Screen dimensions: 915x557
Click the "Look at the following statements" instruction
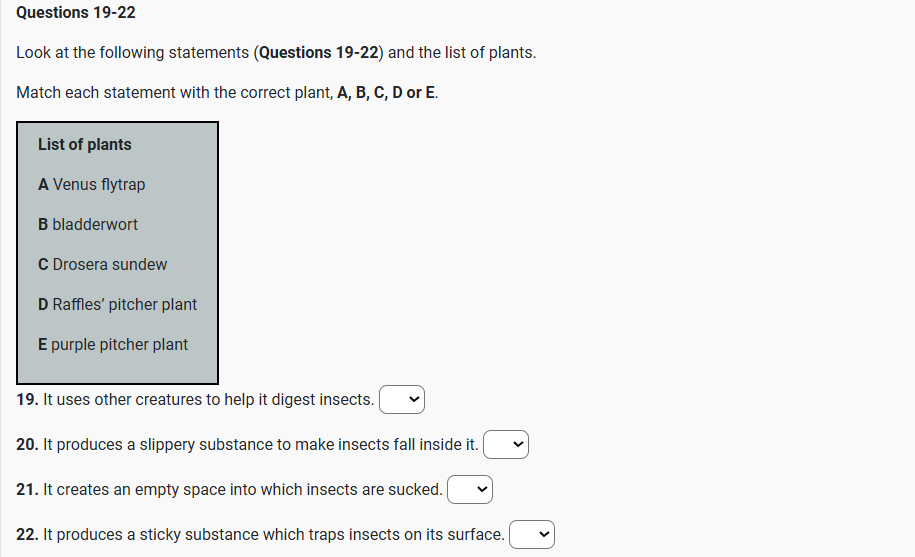[x=134, y=53]
